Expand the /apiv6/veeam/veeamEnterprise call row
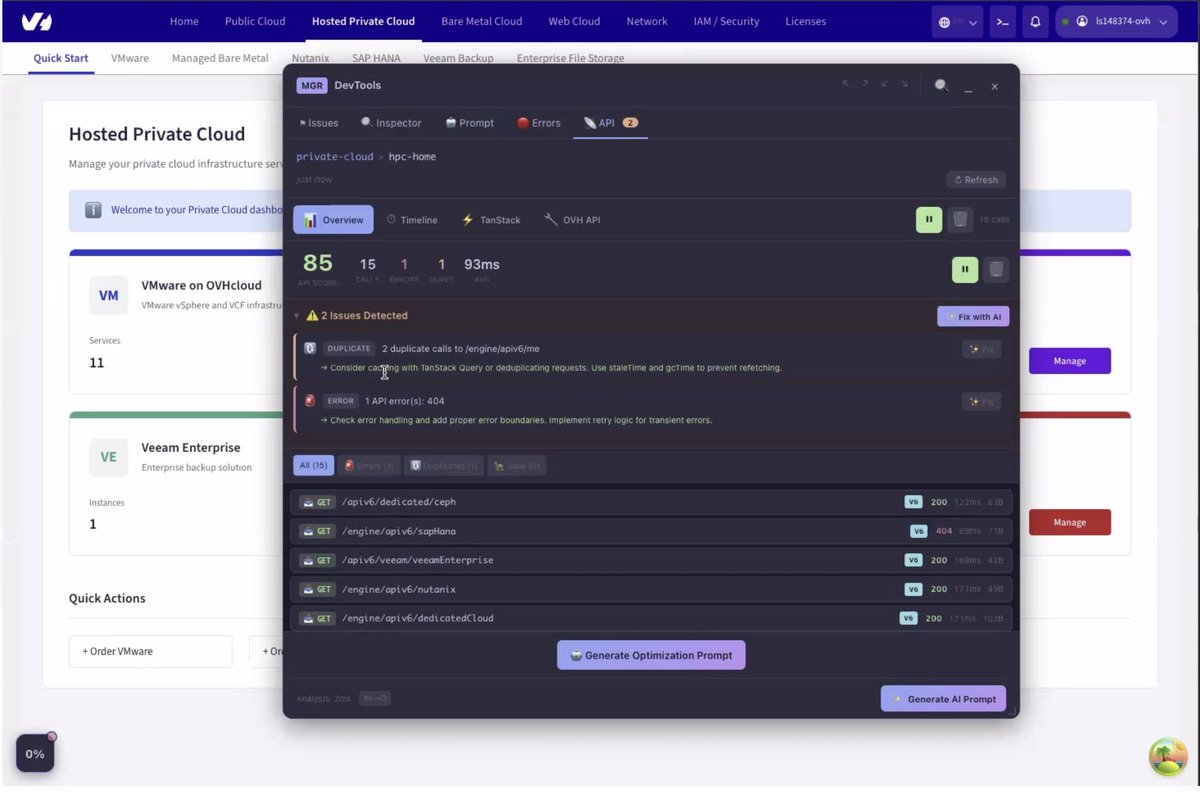 pyautogui.click(x=651, y=560)
